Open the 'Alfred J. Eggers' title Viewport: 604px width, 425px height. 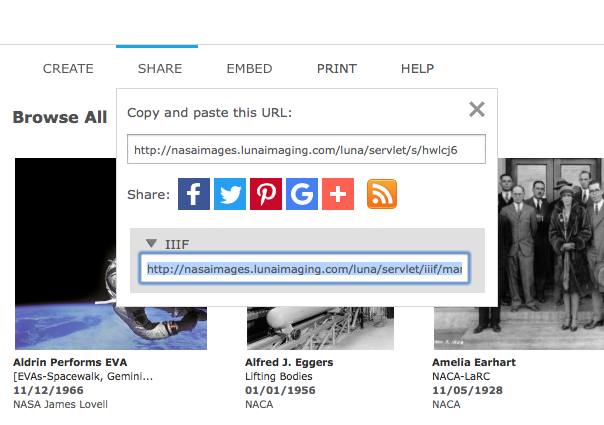coord(289,362)
